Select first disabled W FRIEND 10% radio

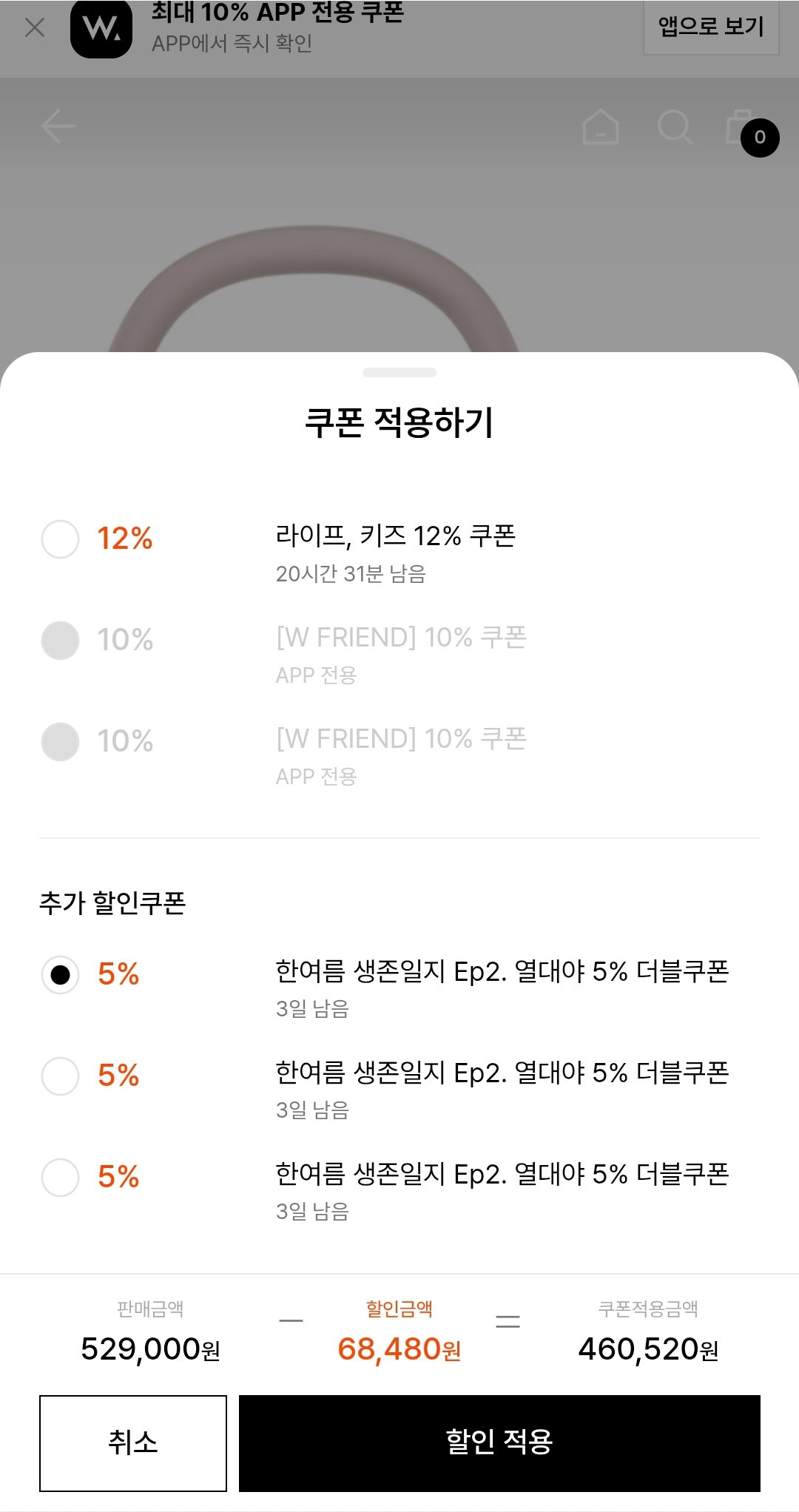pos(60,640)
